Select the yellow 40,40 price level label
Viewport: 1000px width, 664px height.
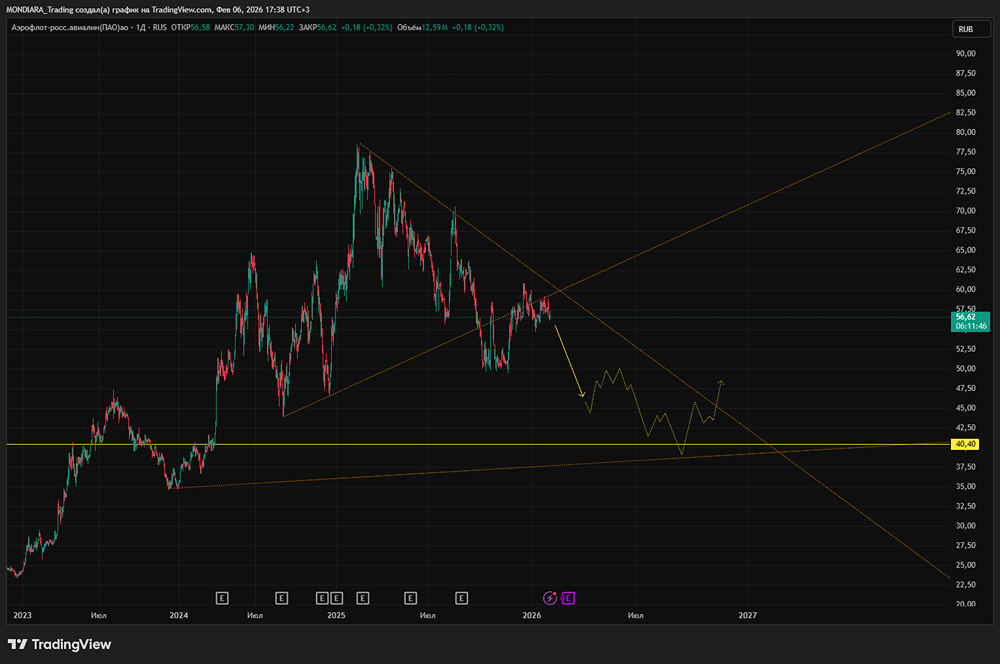pos(965,443)
